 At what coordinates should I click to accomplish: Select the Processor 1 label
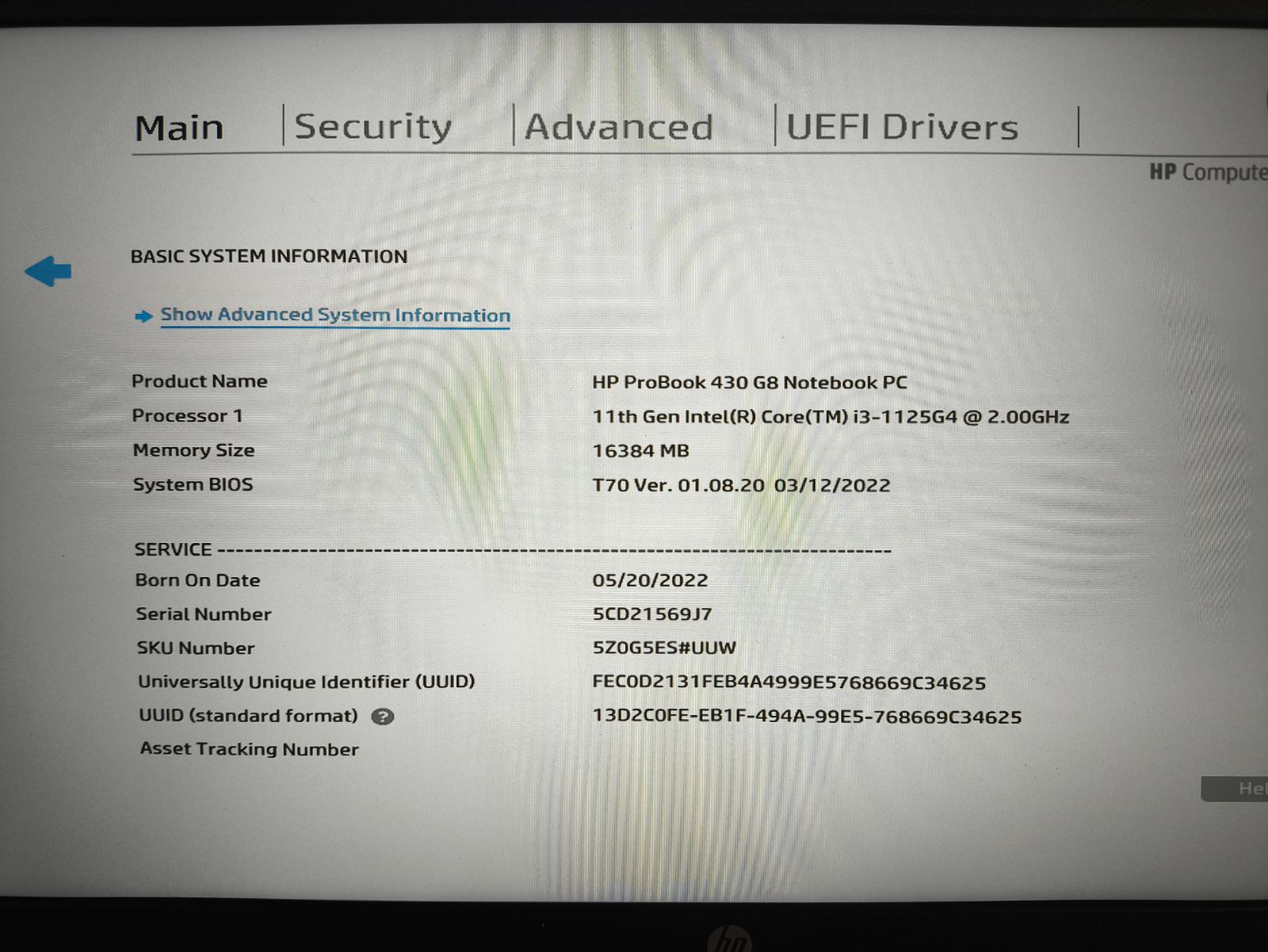point(188,415)
